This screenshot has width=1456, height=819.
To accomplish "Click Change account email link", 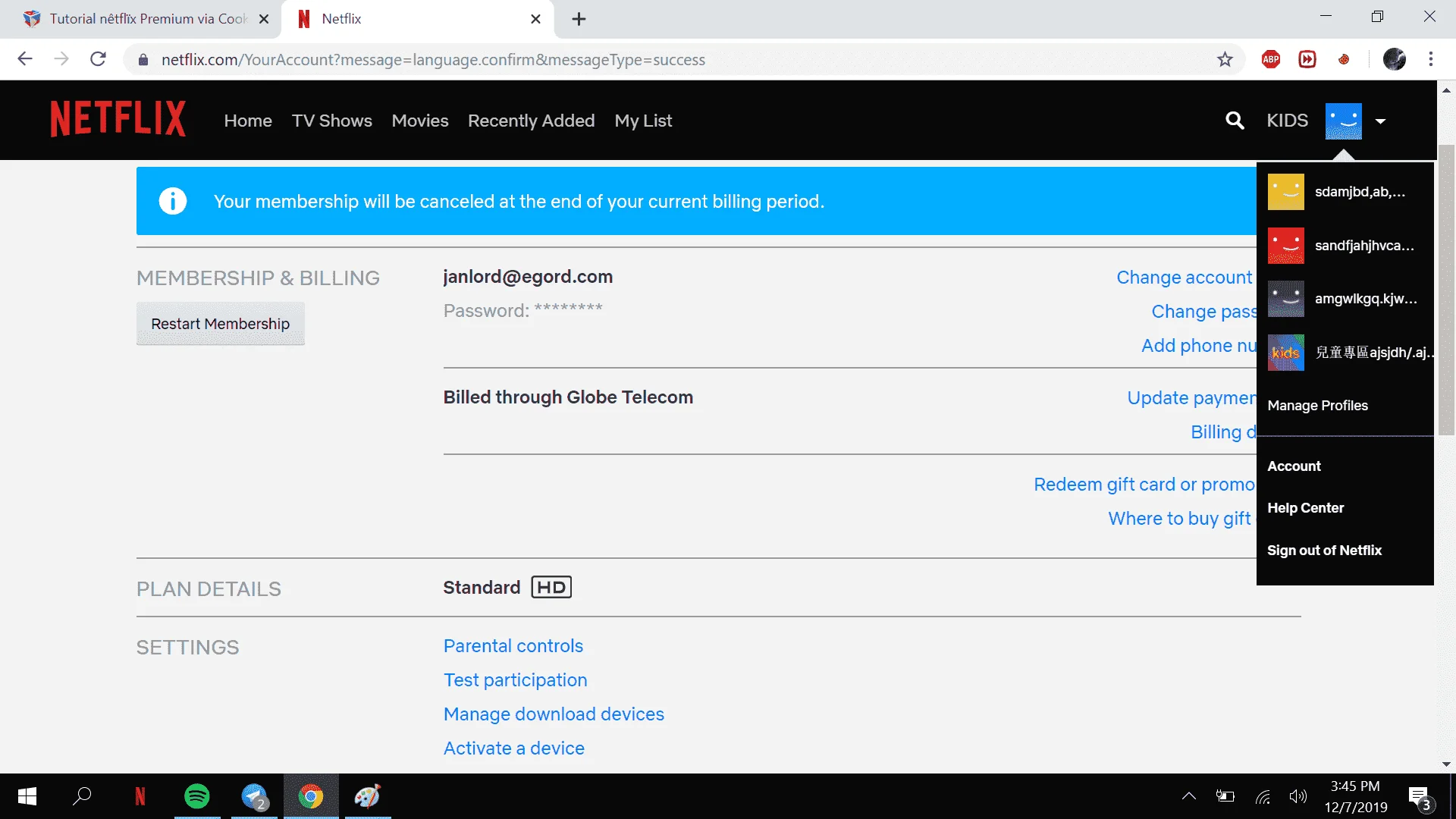I will click(x=1185, y=278).
